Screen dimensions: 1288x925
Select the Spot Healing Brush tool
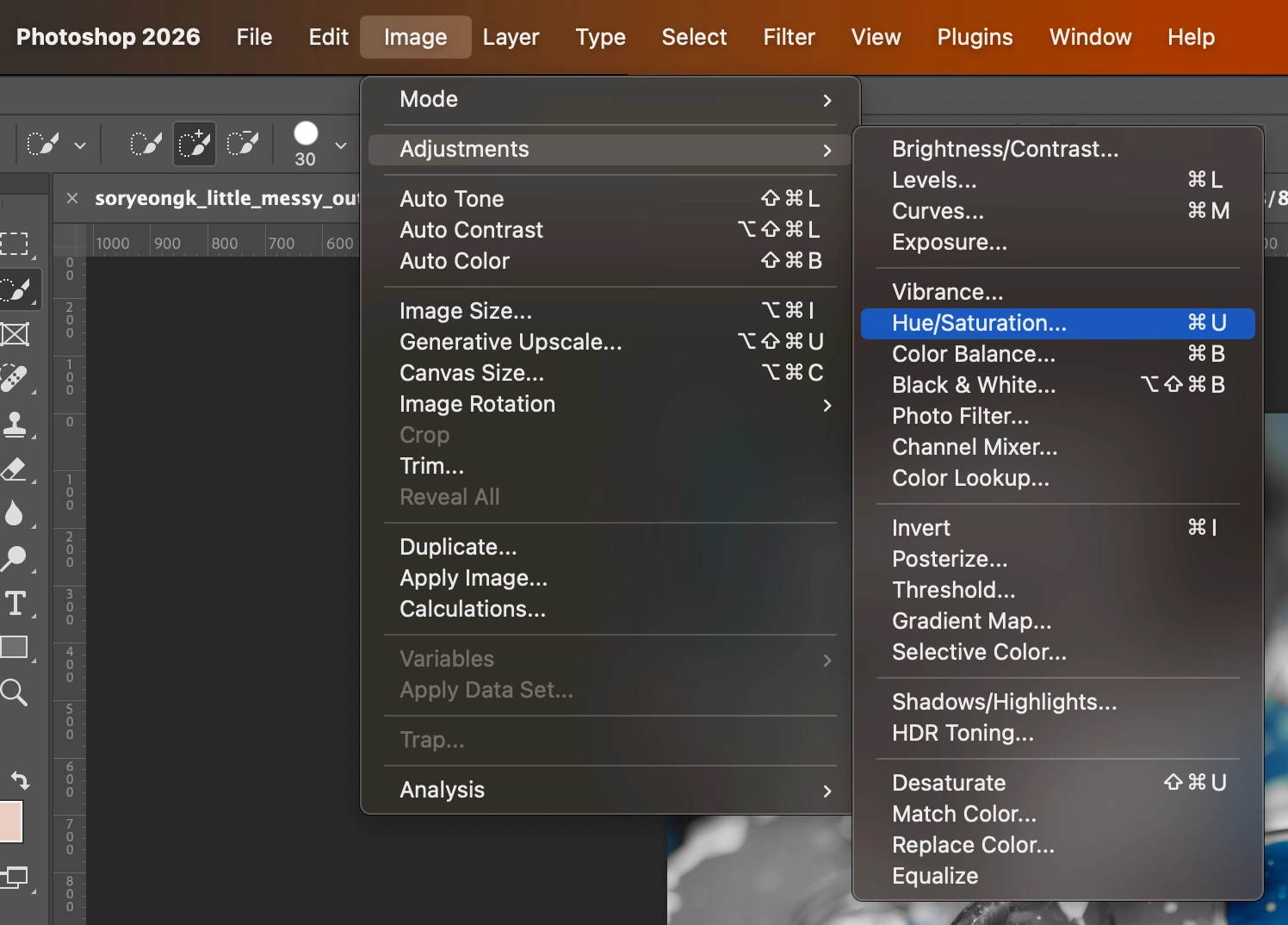click(15, 379)
